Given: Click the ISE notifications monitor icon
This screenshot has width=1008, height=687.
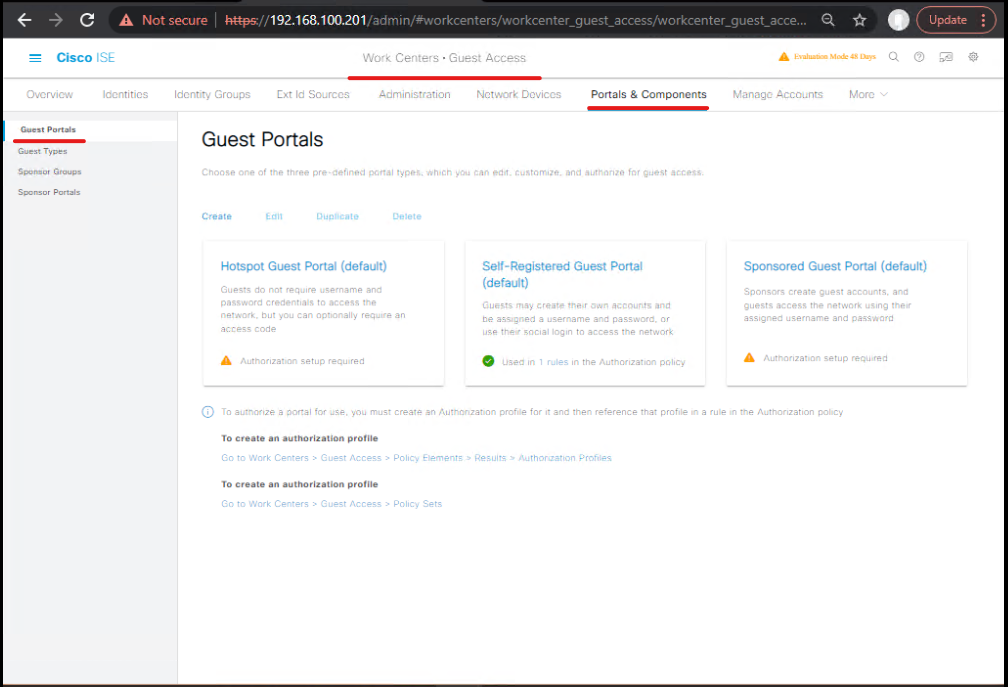Looking at the screenshot, I should point(946,57).
